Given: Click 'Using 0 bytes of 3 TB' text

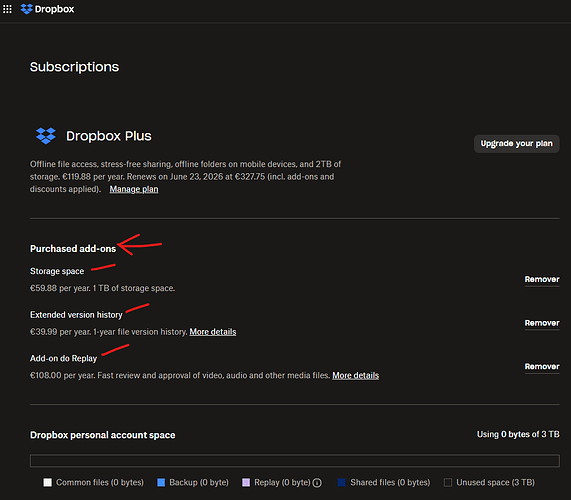Looking at the screenshot, I should [518, 434].
